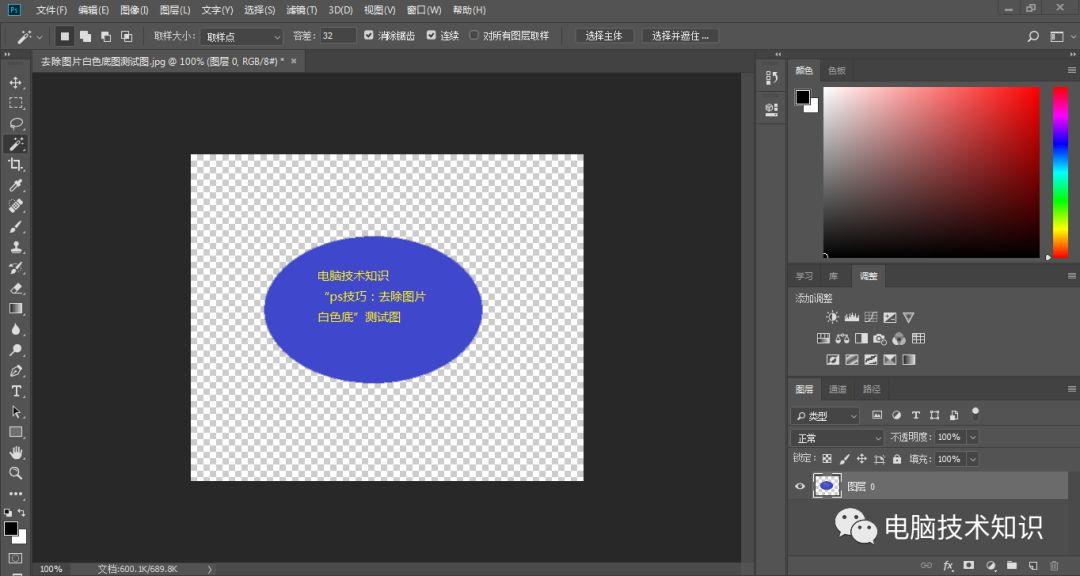
Task: Add a Color Balance adjustment
Action: (x=842, y=338)
